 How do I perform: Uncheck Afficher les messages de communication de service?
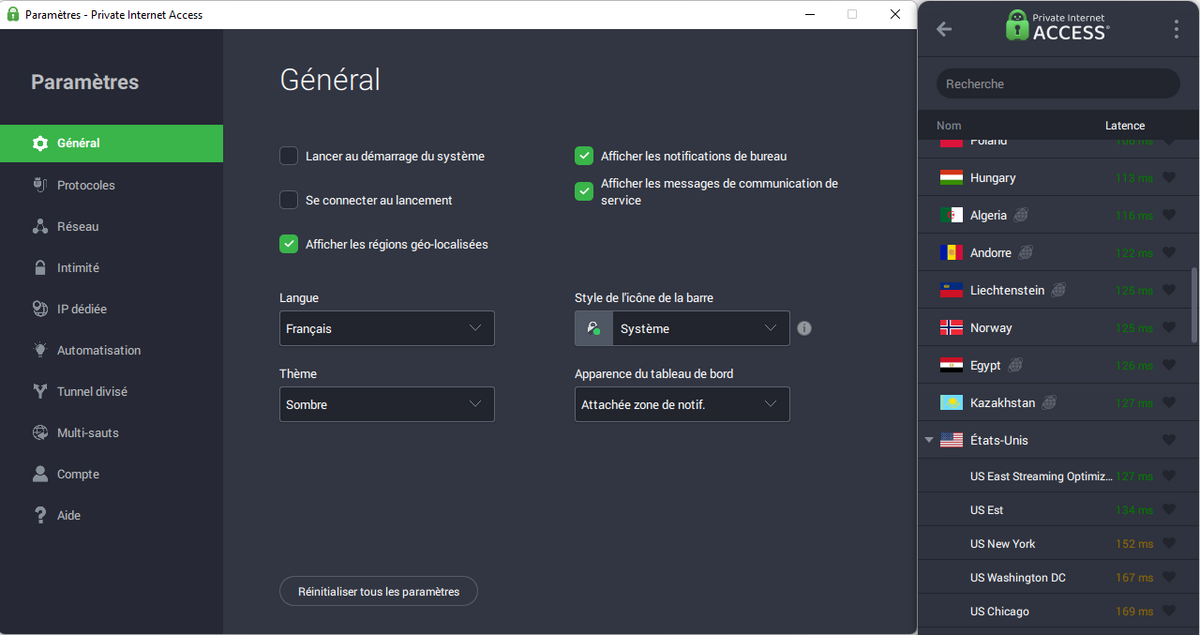(584, 191)
